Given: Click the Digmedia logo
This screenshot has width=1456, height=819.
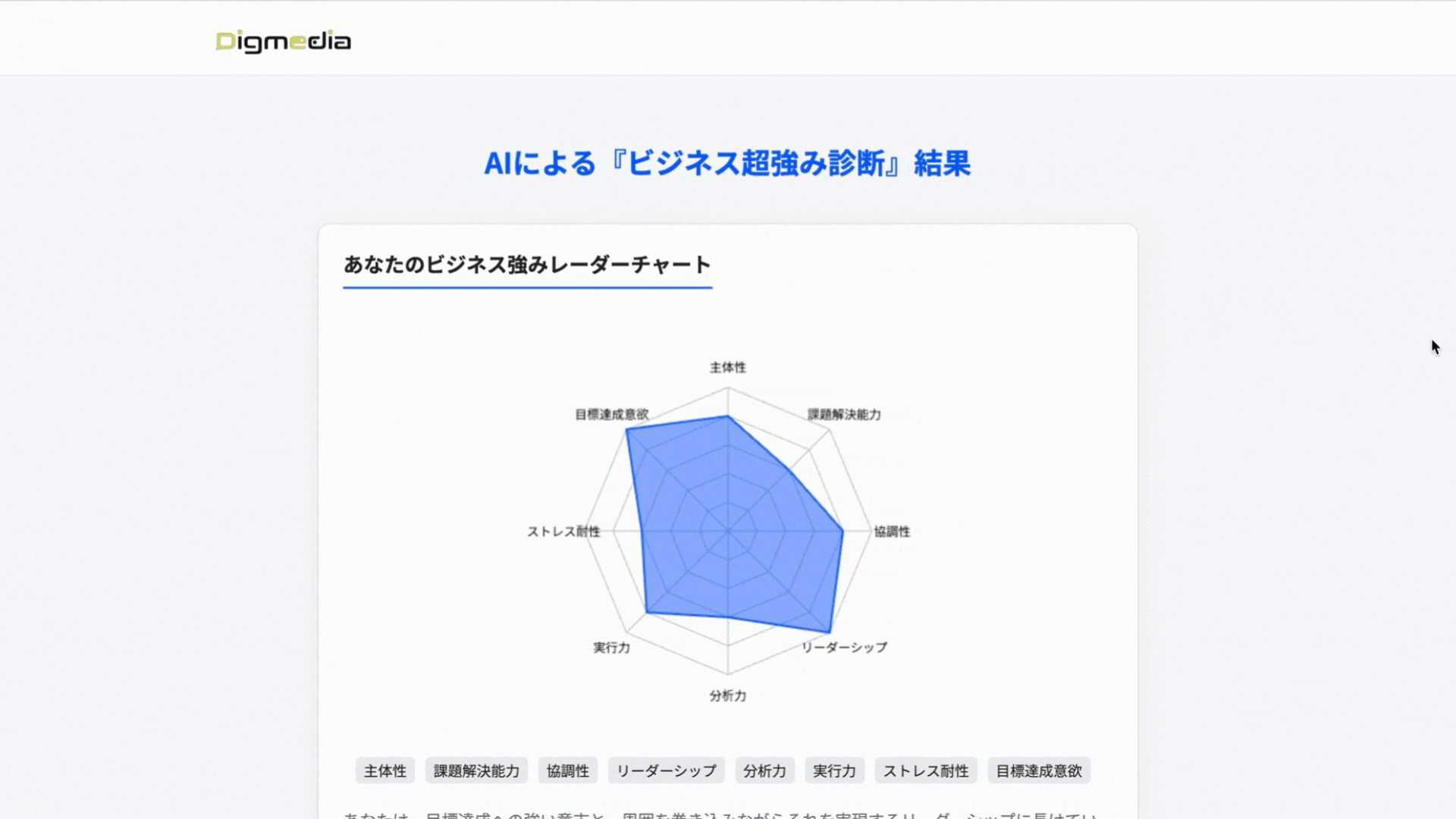Looking at the screenshot, I should 282,42.
